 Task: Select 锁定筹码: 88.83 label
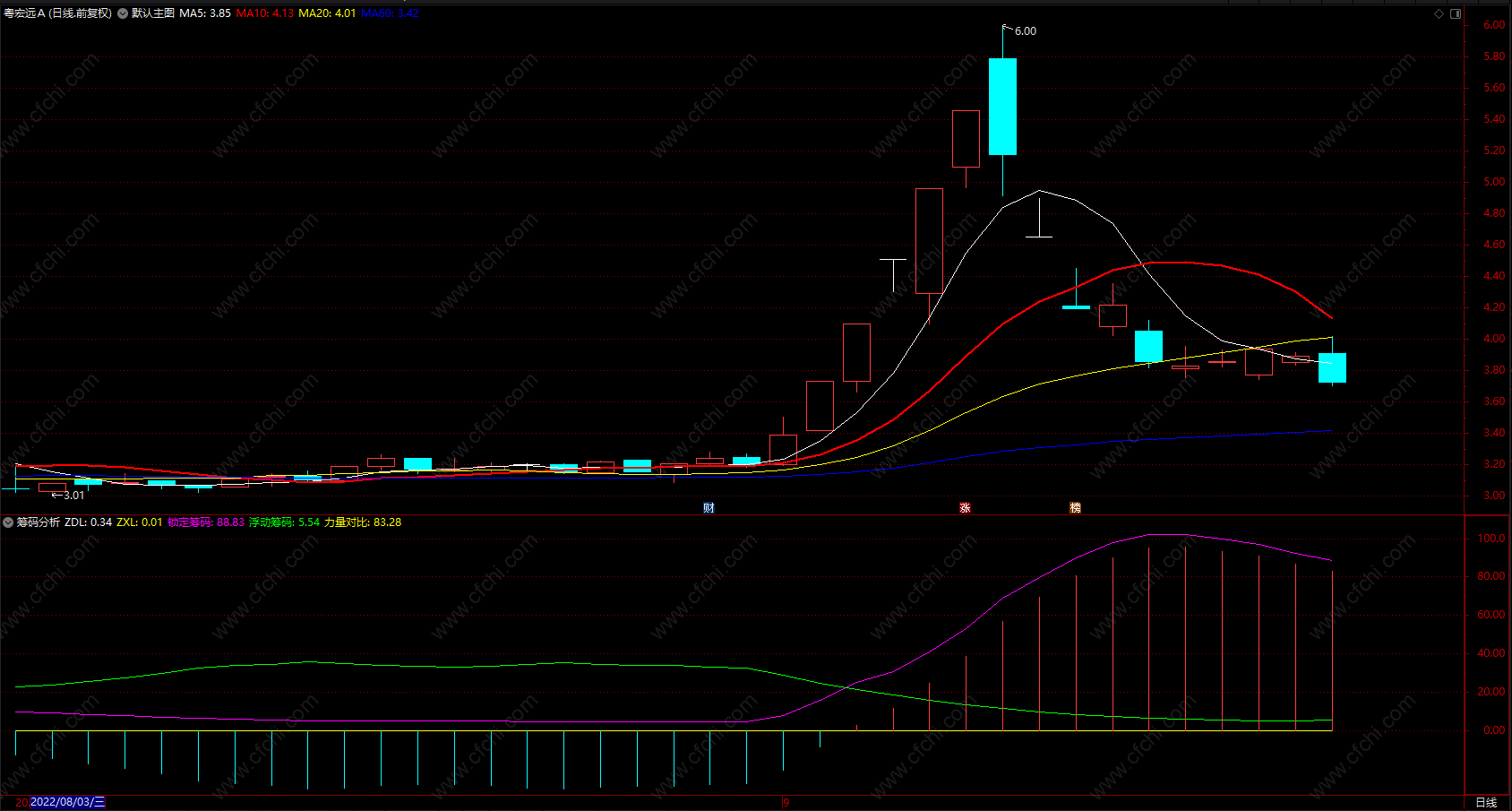pyautogui.click(x=206, y=522)
